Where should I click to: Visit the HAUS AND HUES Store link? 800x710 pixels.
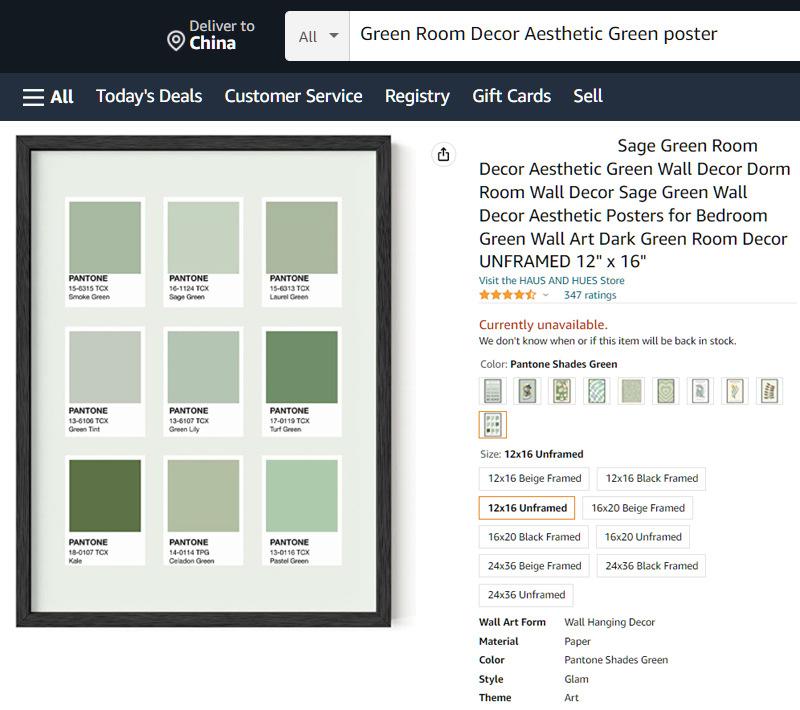tap(552, 281)
